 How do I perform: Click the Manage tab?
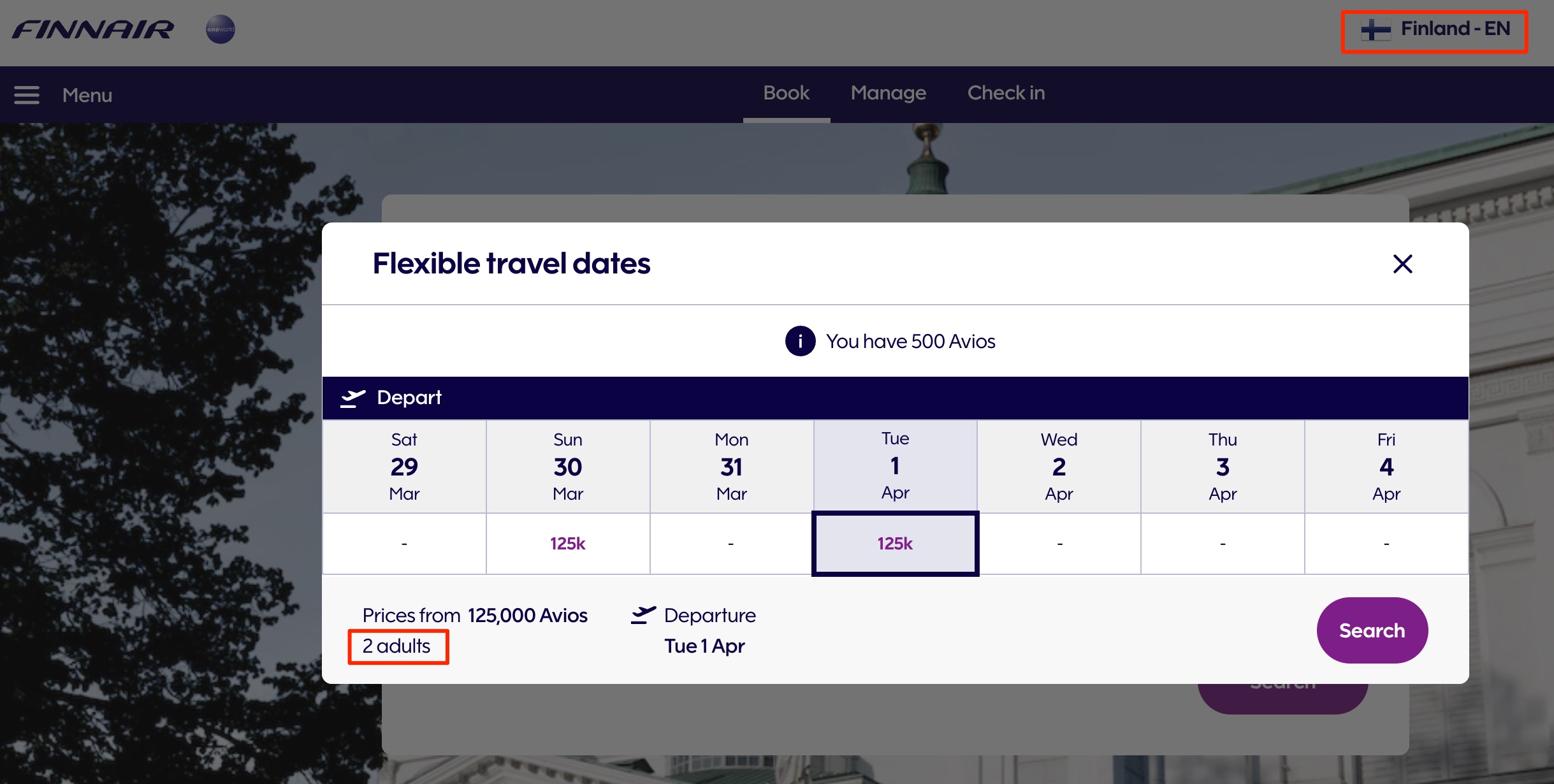click(887, 94)
